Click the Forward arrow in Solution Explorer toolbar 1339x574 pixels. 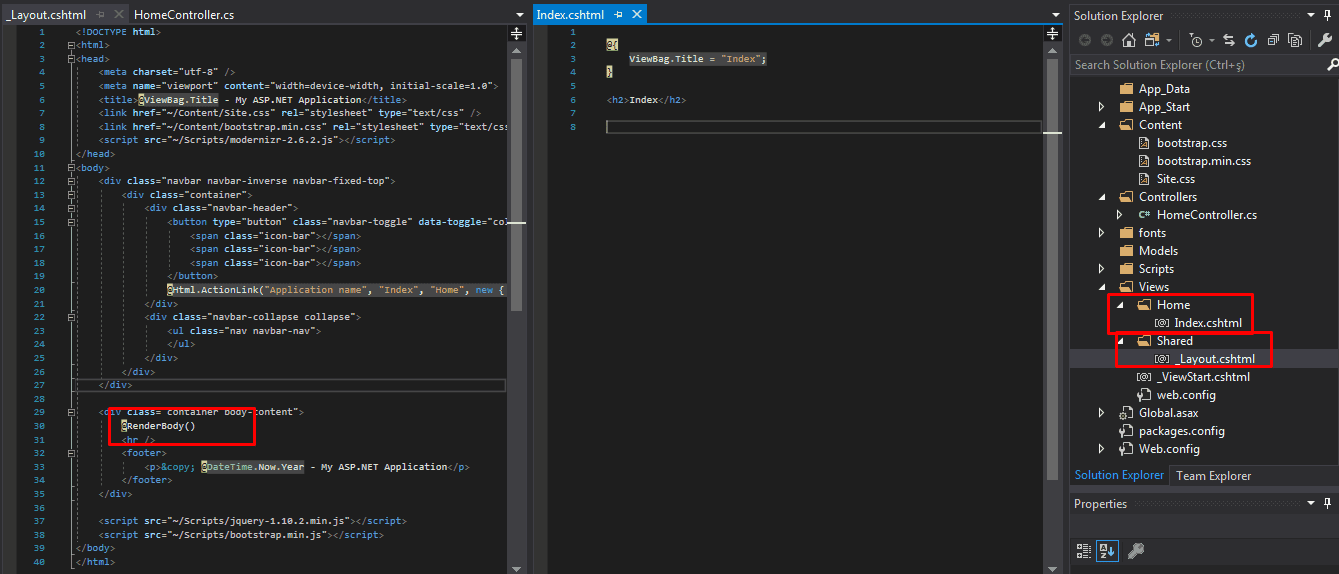(x=1106, y=40)
